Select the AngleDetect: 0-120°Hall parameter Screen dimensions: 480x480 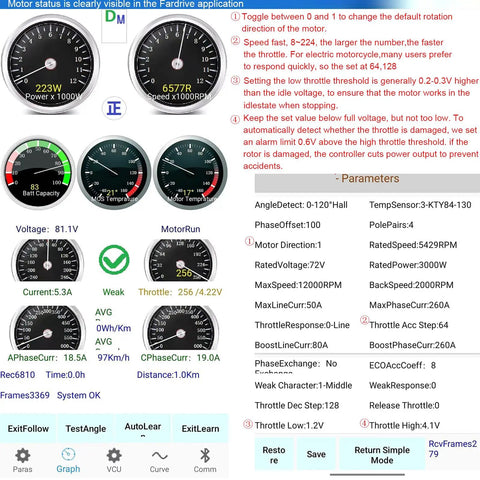[x=301, y=205]
